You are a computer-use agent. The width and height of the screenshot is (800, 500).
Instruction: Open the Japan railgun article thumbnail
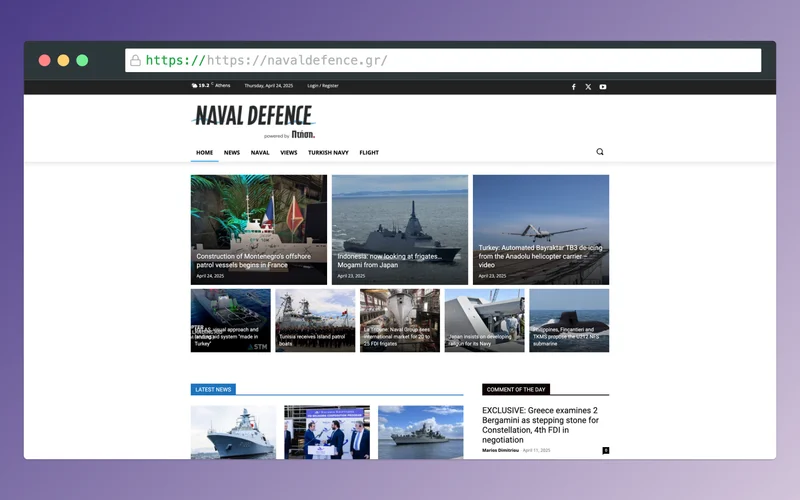tap(484, 320)
